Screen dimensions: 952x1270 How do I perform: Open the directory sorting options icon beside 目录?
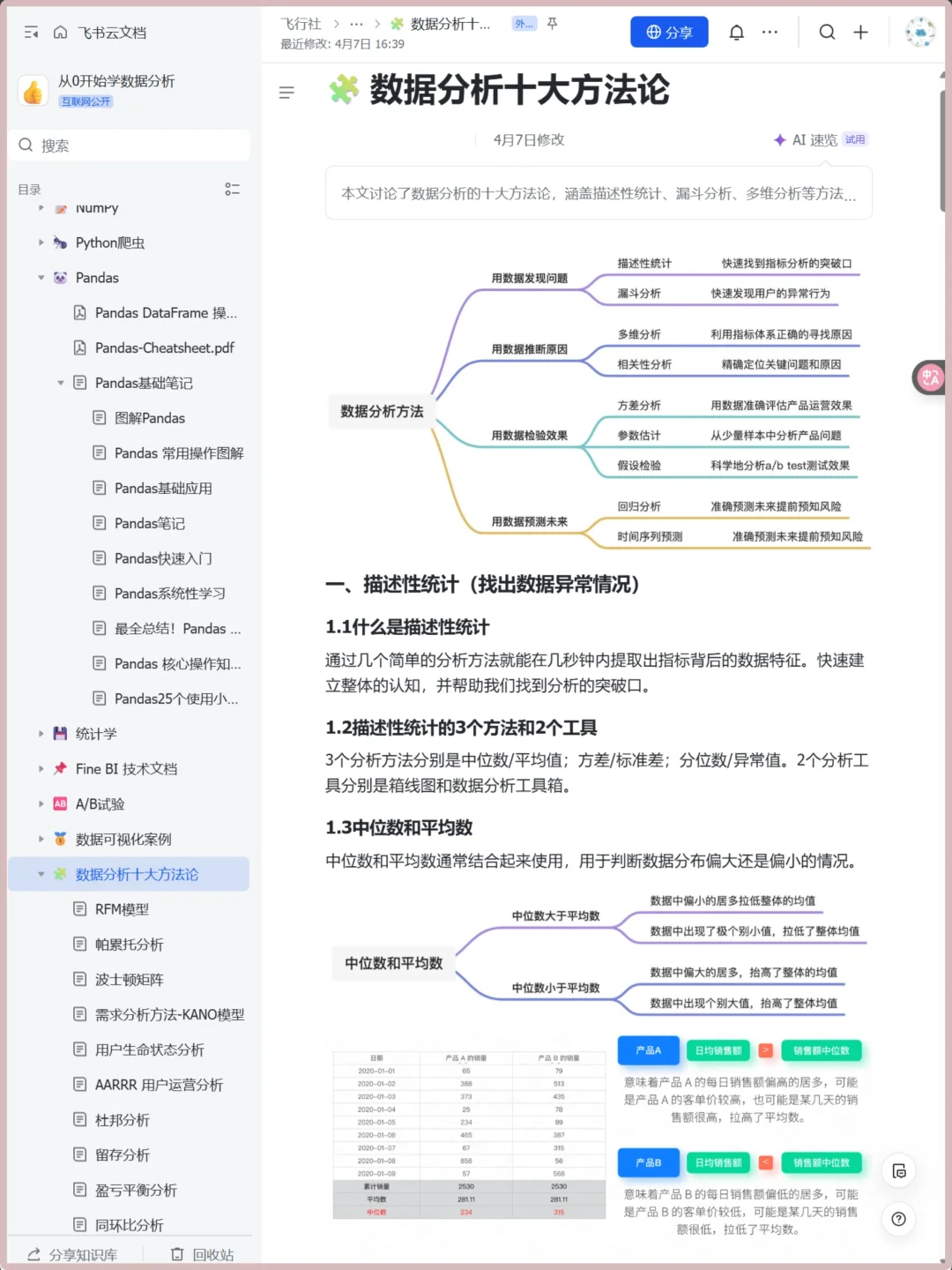pyautogui.click(x=233, y=189)
